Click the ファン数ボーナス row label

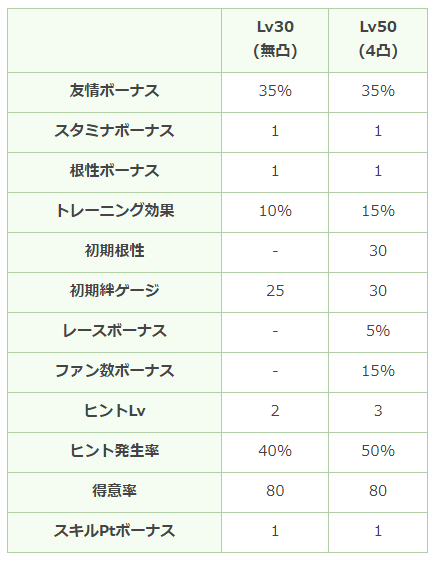pyautogui.click(x=114, y=371)
